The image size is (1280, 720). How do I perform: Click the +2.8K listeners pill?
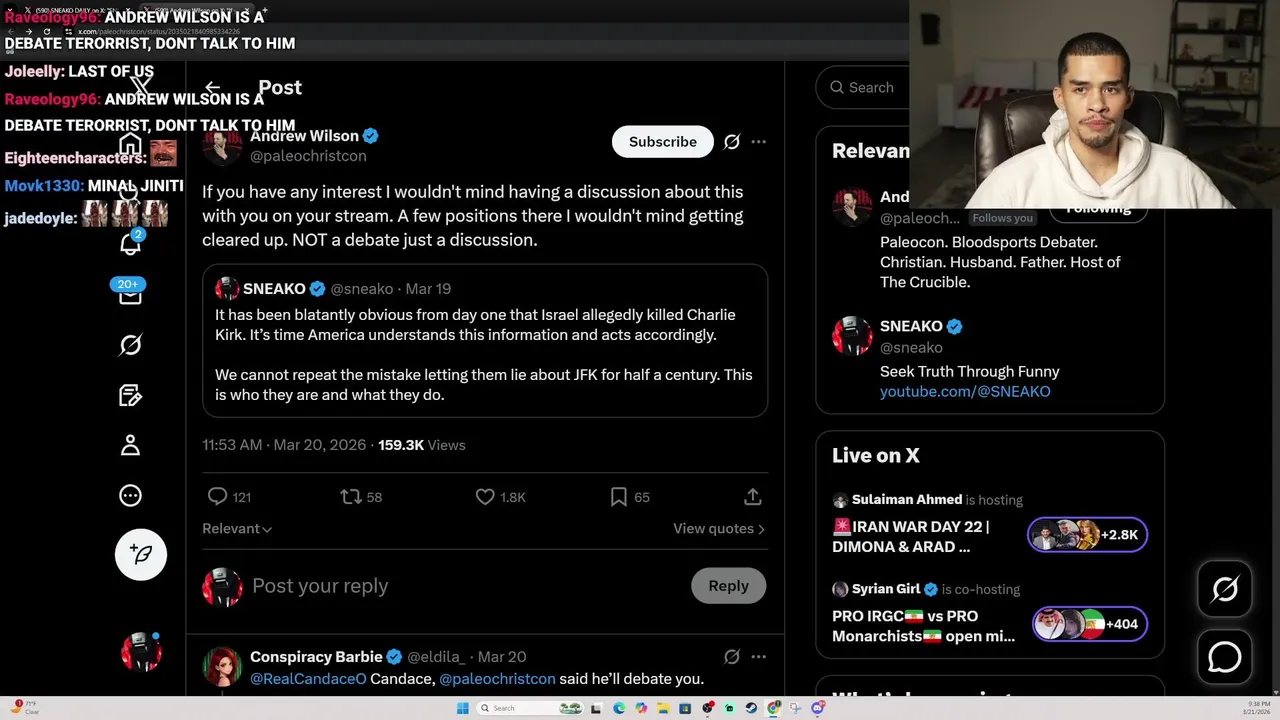[x=1087, y=535]
